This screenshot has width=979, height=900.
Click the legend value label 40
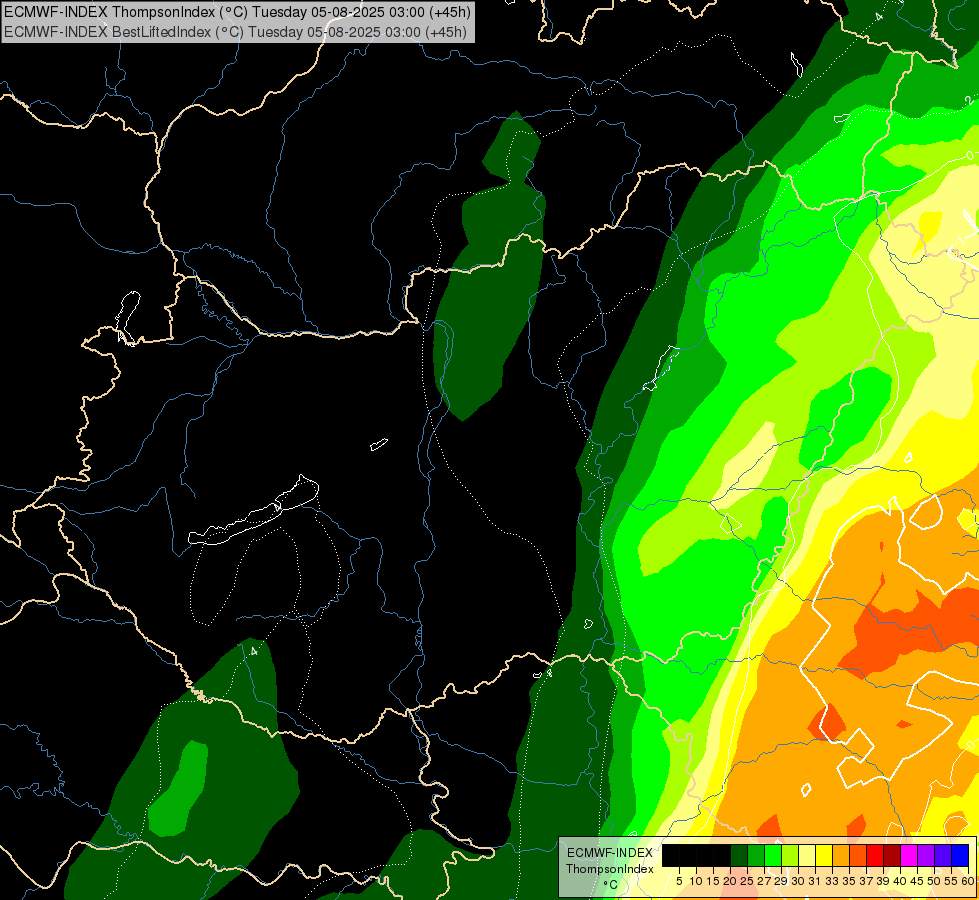tap(900, 881)
